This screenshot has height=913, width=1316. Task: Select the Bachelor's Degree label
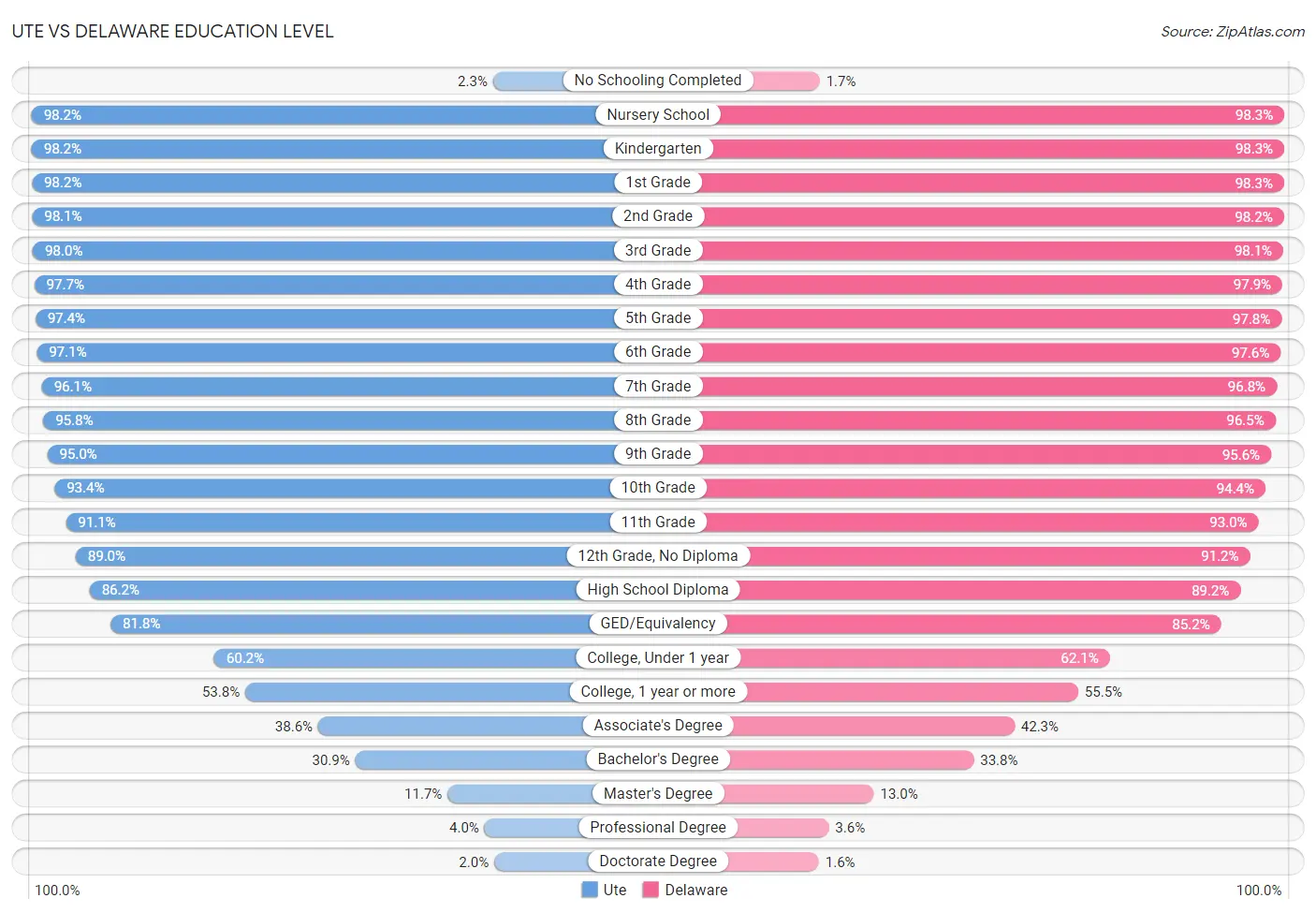[x=658, y=759]
